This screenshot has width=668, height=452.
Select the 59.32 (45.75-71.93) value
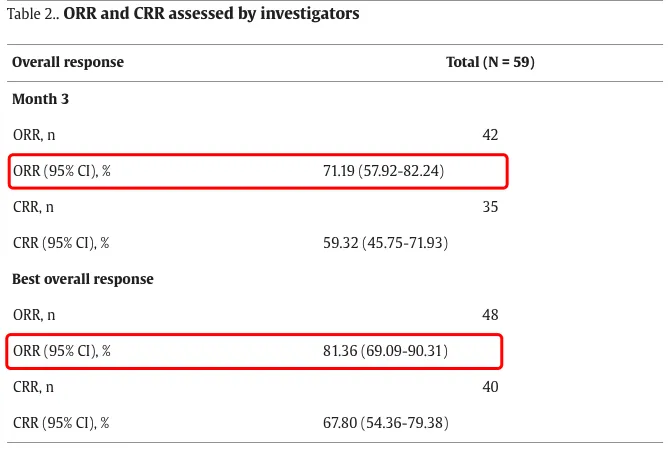pyautogui.click(x=383, y=243)
